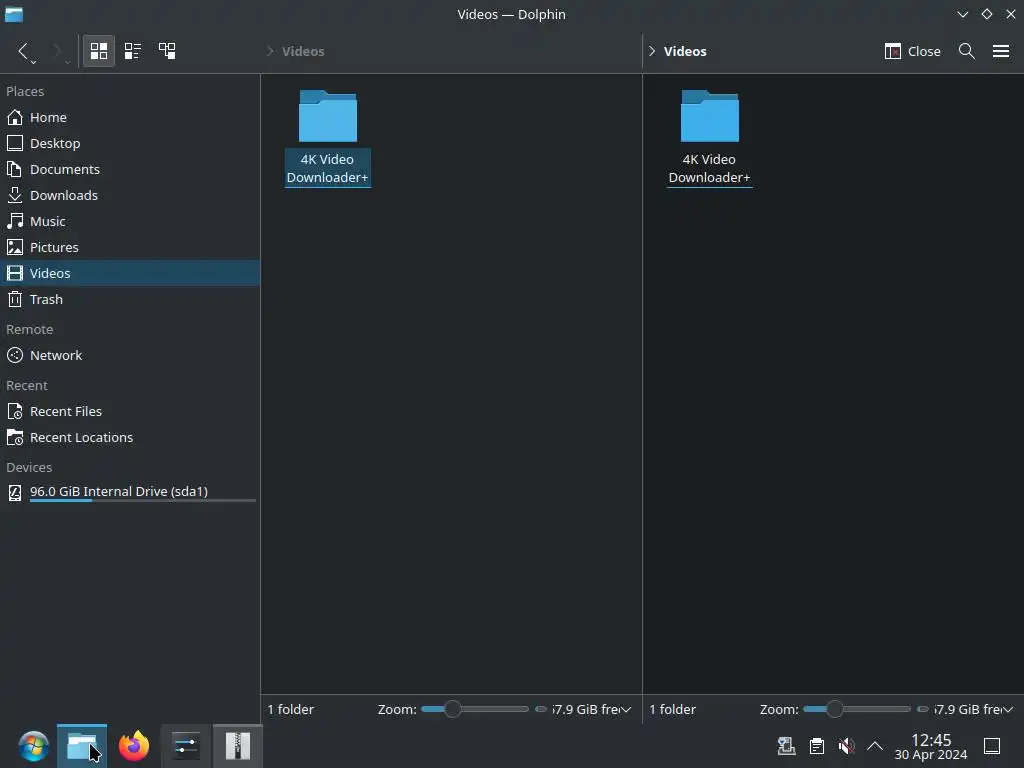The image size is (1024, 768).
Task: Open Desktop in Places
Action: (130, 143)
